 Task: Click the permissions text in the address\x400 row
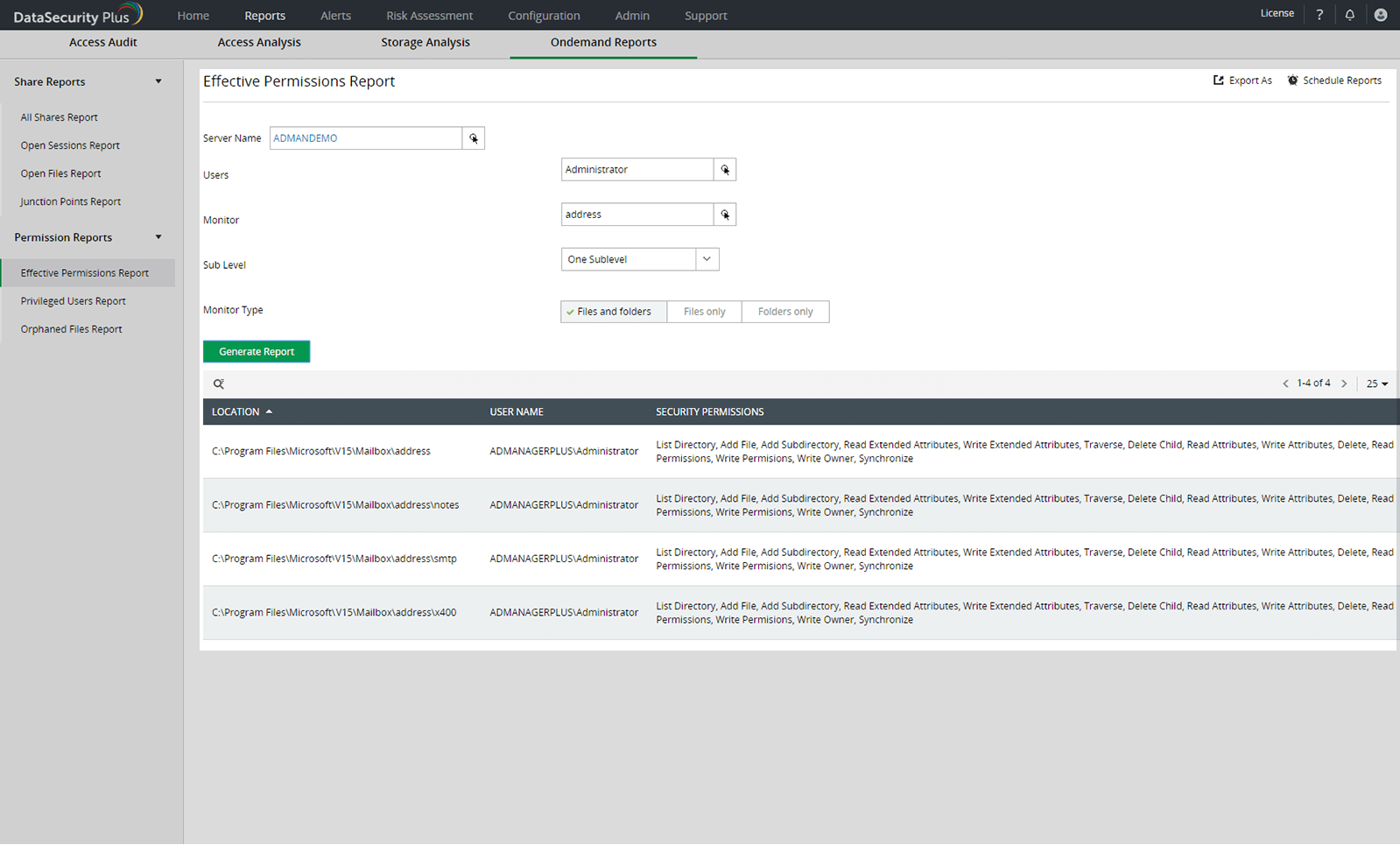(1024, 613)
